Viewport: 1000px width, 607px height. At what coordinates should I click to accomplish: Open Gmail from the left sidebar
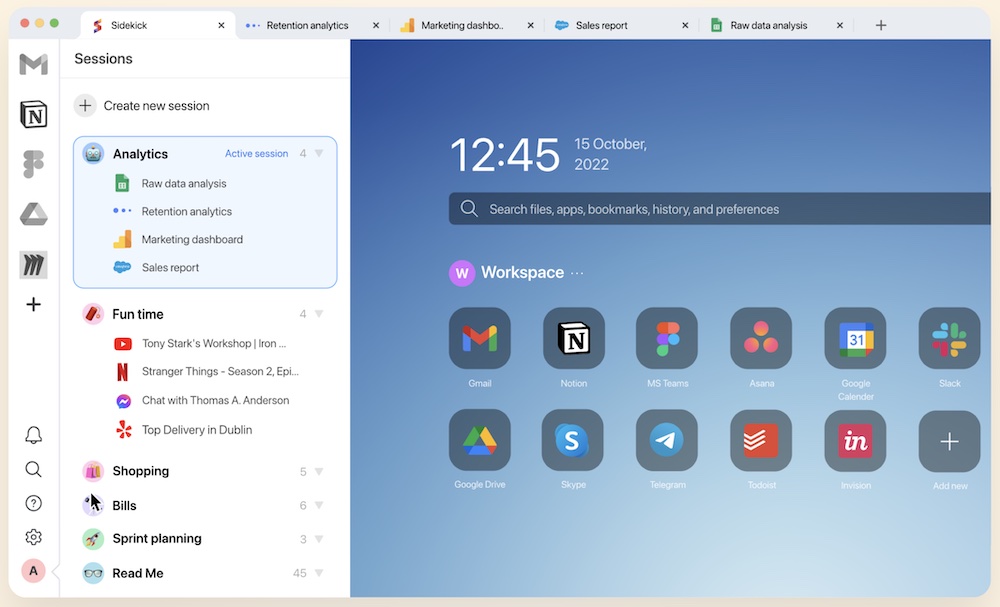tap(33, 64)
